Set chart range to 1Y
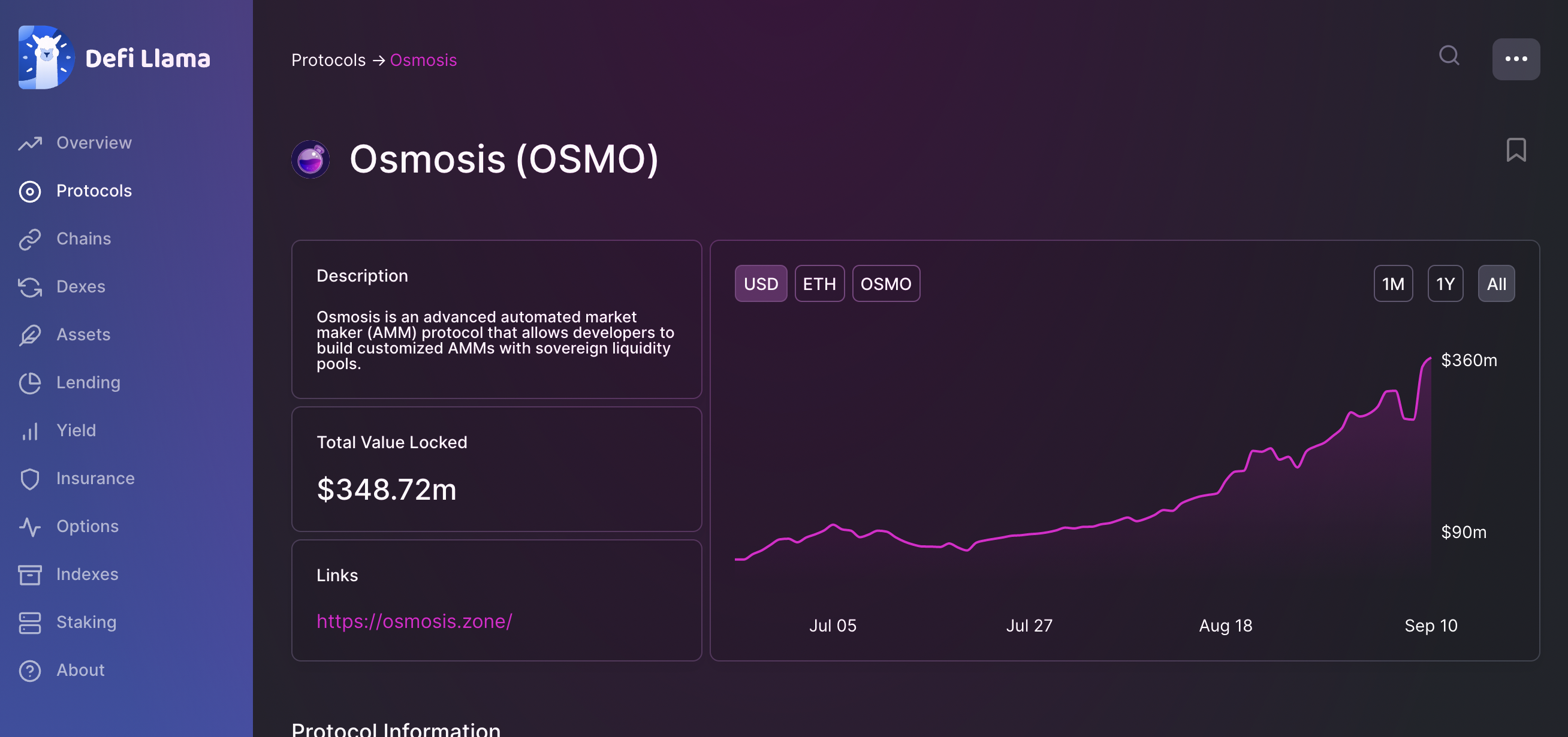 [1445, 283]
